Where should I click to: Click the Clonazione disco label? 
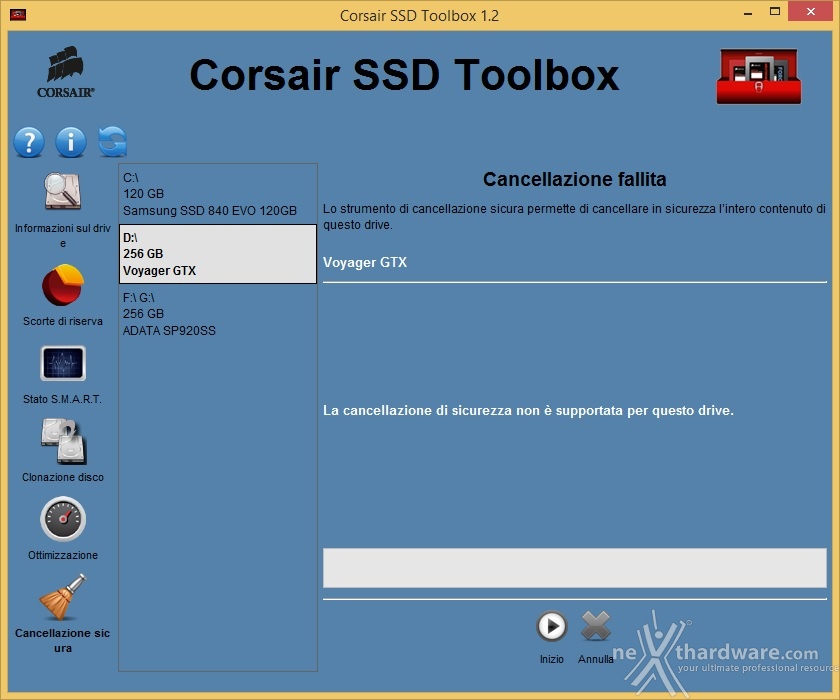click(63, 477)
